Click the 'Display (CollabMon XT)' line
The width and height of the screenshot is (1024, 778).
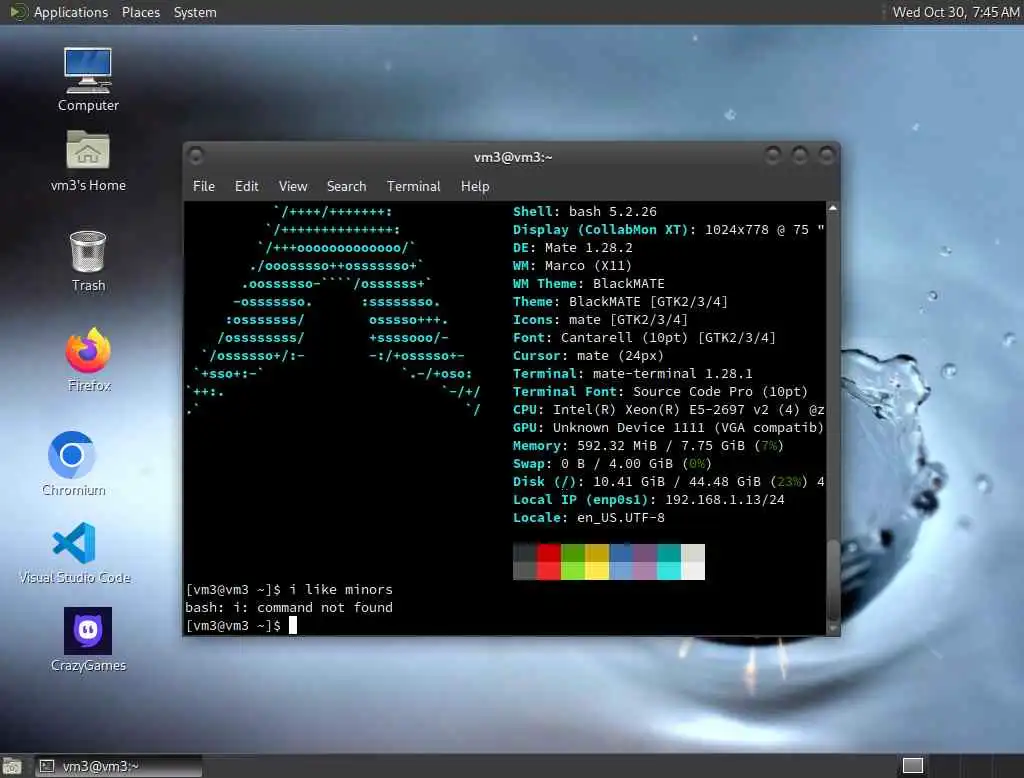coord(669,230)
